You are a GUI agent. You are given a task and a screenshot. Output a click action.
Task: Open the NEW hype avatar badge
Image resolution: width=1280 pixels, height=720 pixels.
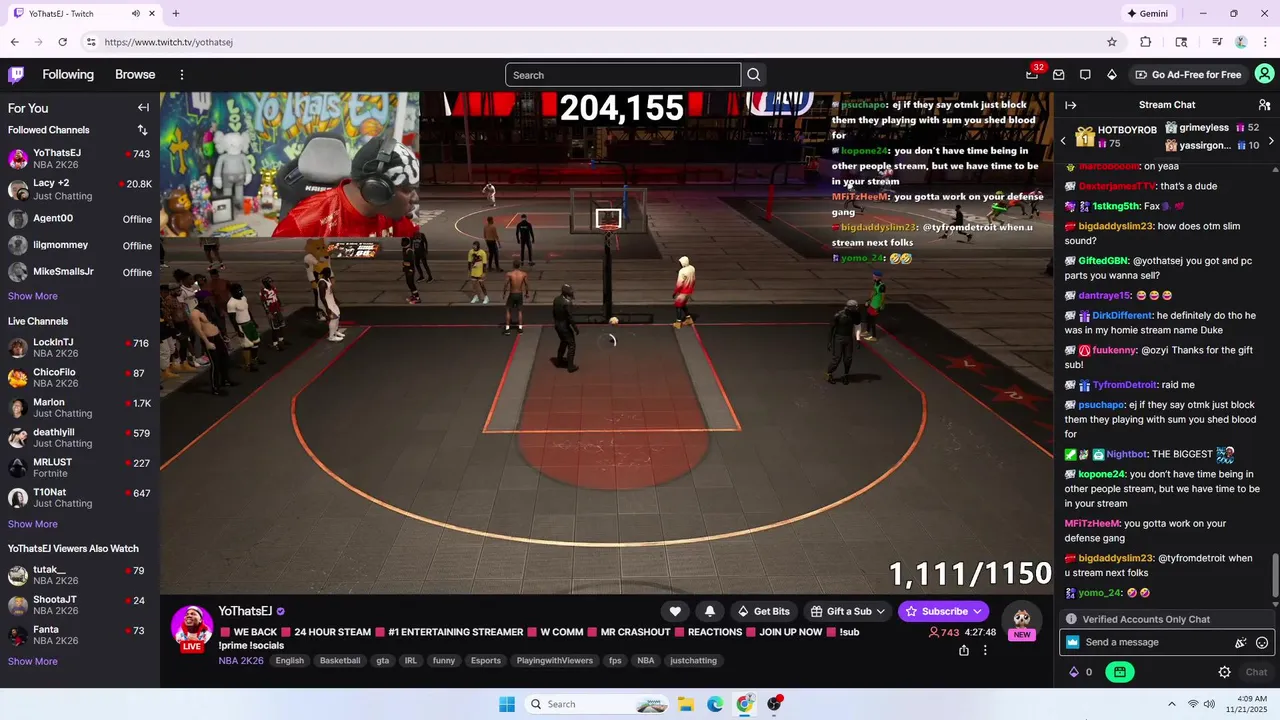pos(1021,622)
